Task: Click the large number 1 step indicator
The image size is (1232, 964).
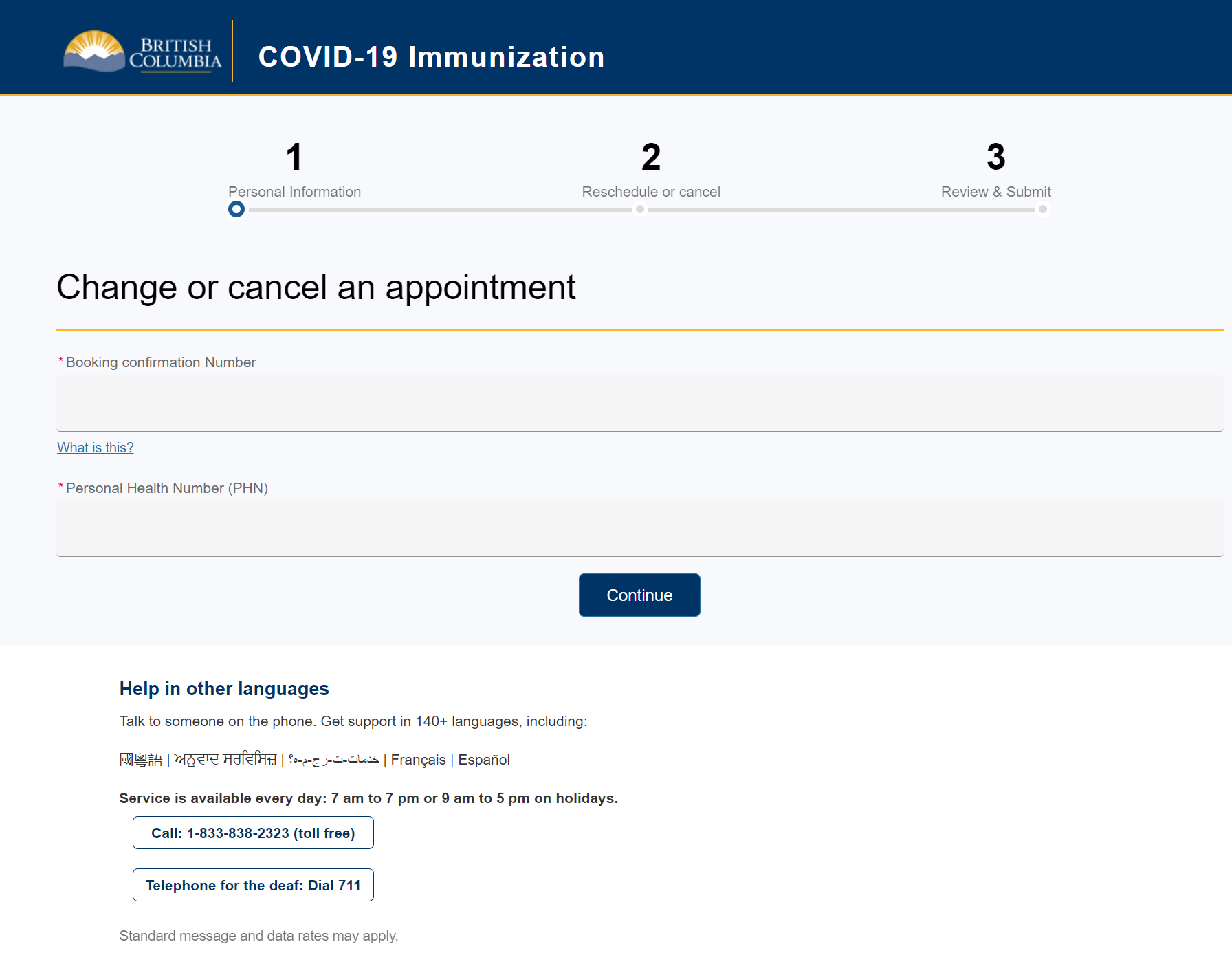Action: pyautogui.click(x=294, y=157)
